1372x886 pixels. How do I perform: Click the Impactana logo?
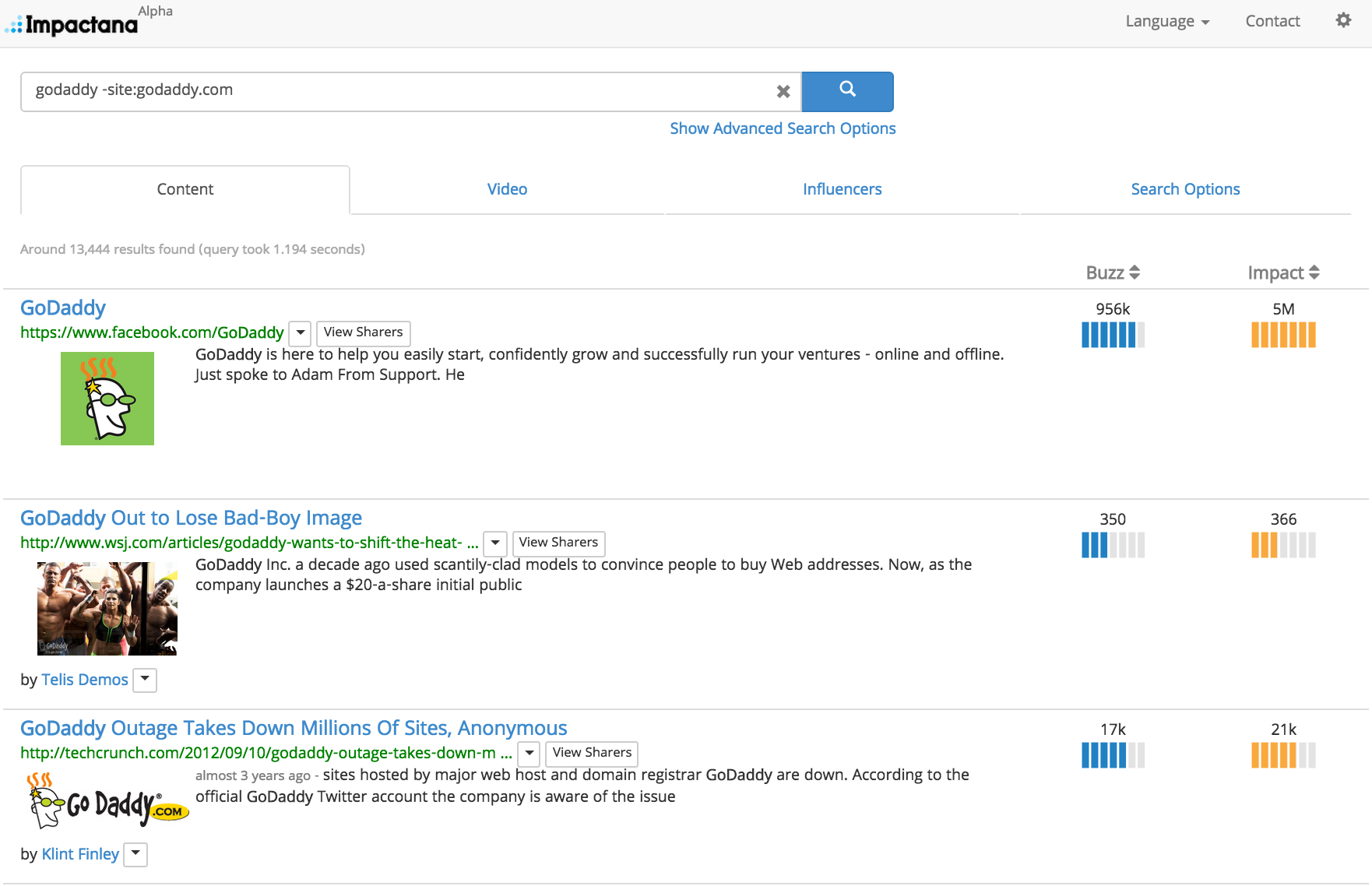[x=72, y=25]
